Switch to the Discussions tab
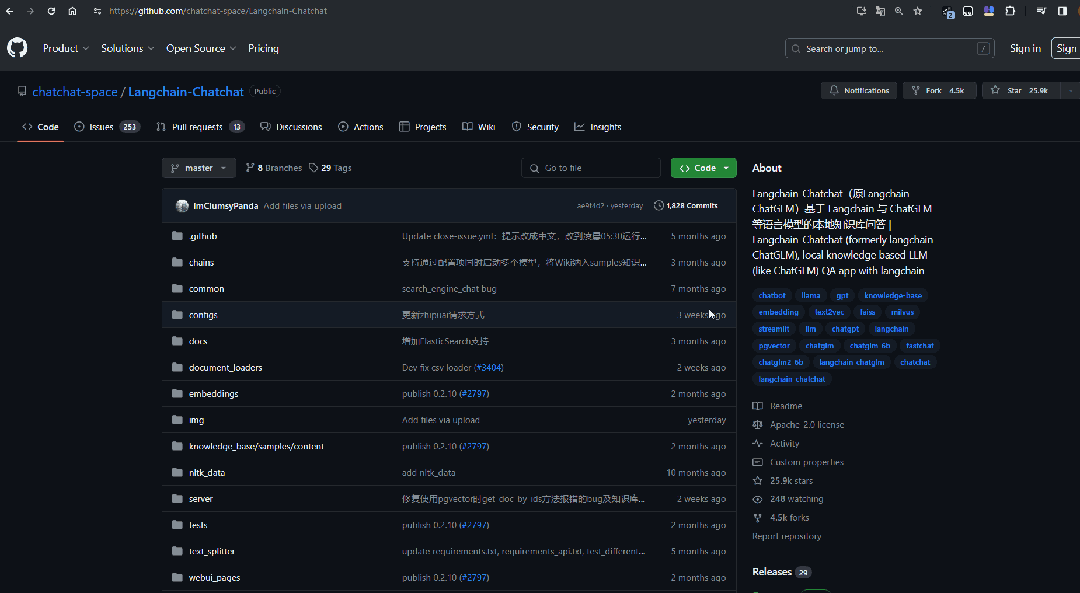Image resolution: width=1080 pixels, height=593 pixels. pyautogui.click(x=291, y=127)
